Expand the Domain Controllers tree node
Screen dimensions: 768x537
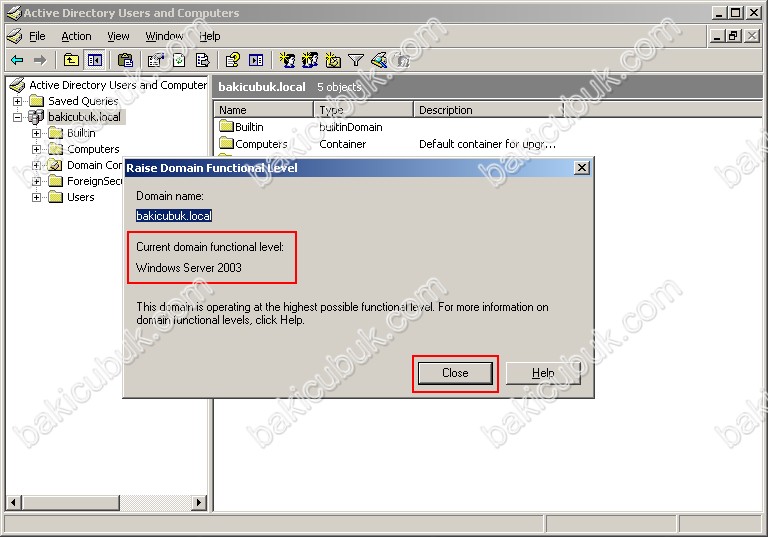36,165
